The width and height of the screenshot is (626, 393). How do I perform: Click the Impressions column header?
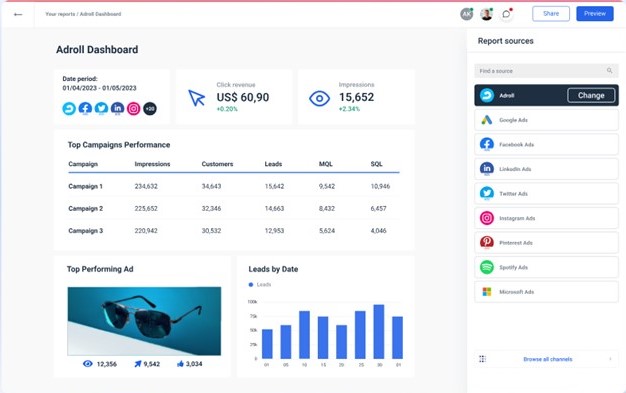(152, 164)
